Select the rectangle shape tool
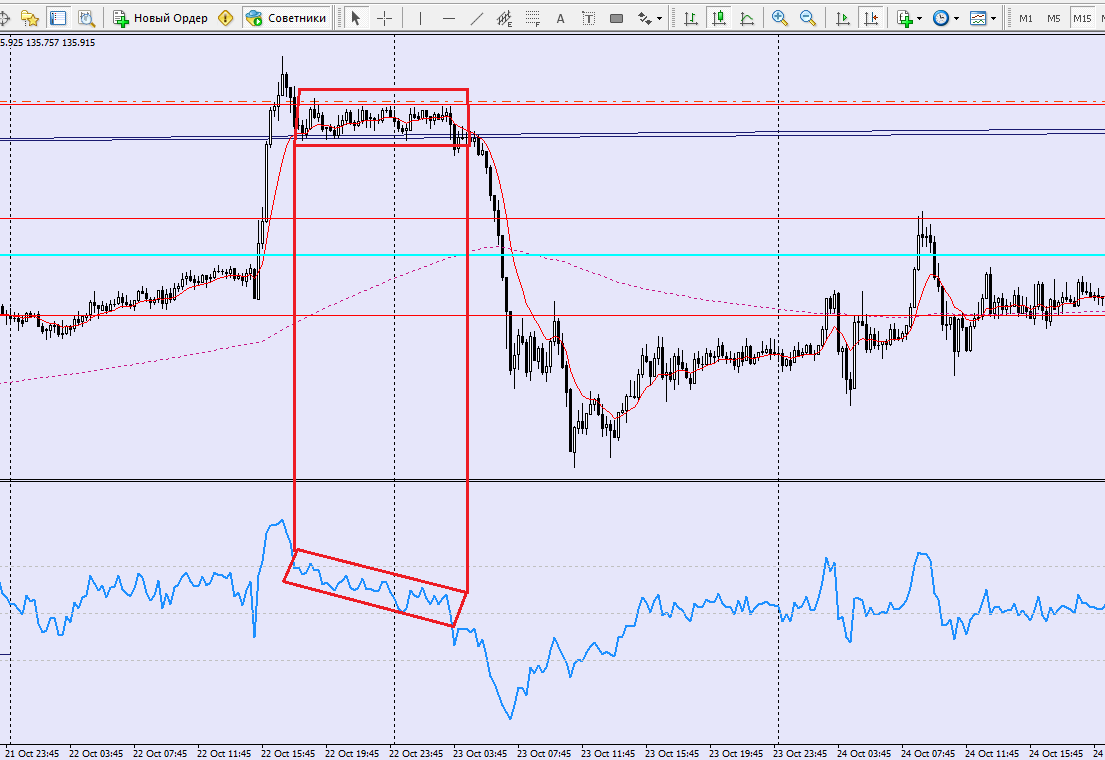The width and height of the screenshot is (1105, 760). 617,18
